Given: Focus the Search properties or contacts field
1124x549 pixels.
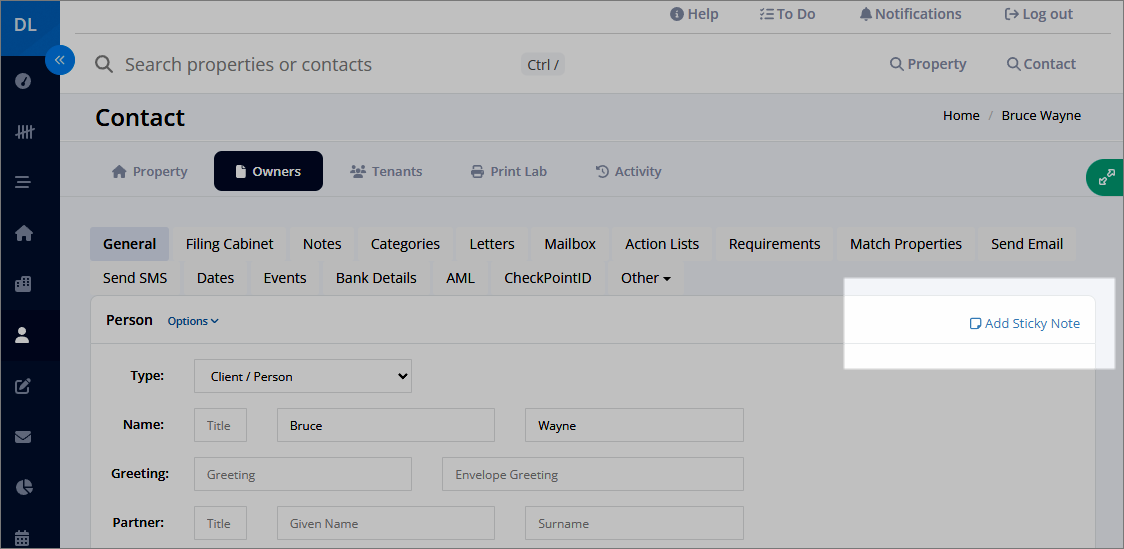Looking at the screenshot, I should point(315,65).
